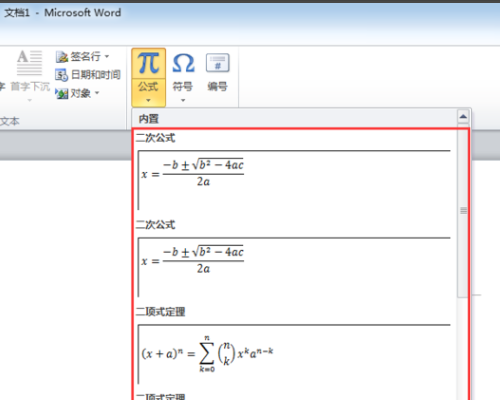Expand the 首字下沉 dropdown arrow
Image resolution: width=500 pixels, height=400 pixels.
click(x=30, y=100)
